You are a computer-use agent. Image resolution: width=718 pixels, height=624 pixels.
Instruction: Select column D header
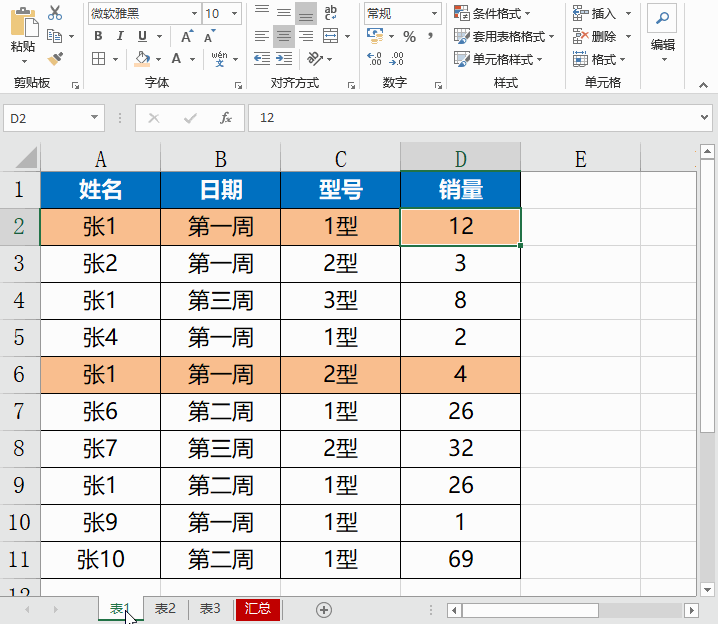[460, 158]
